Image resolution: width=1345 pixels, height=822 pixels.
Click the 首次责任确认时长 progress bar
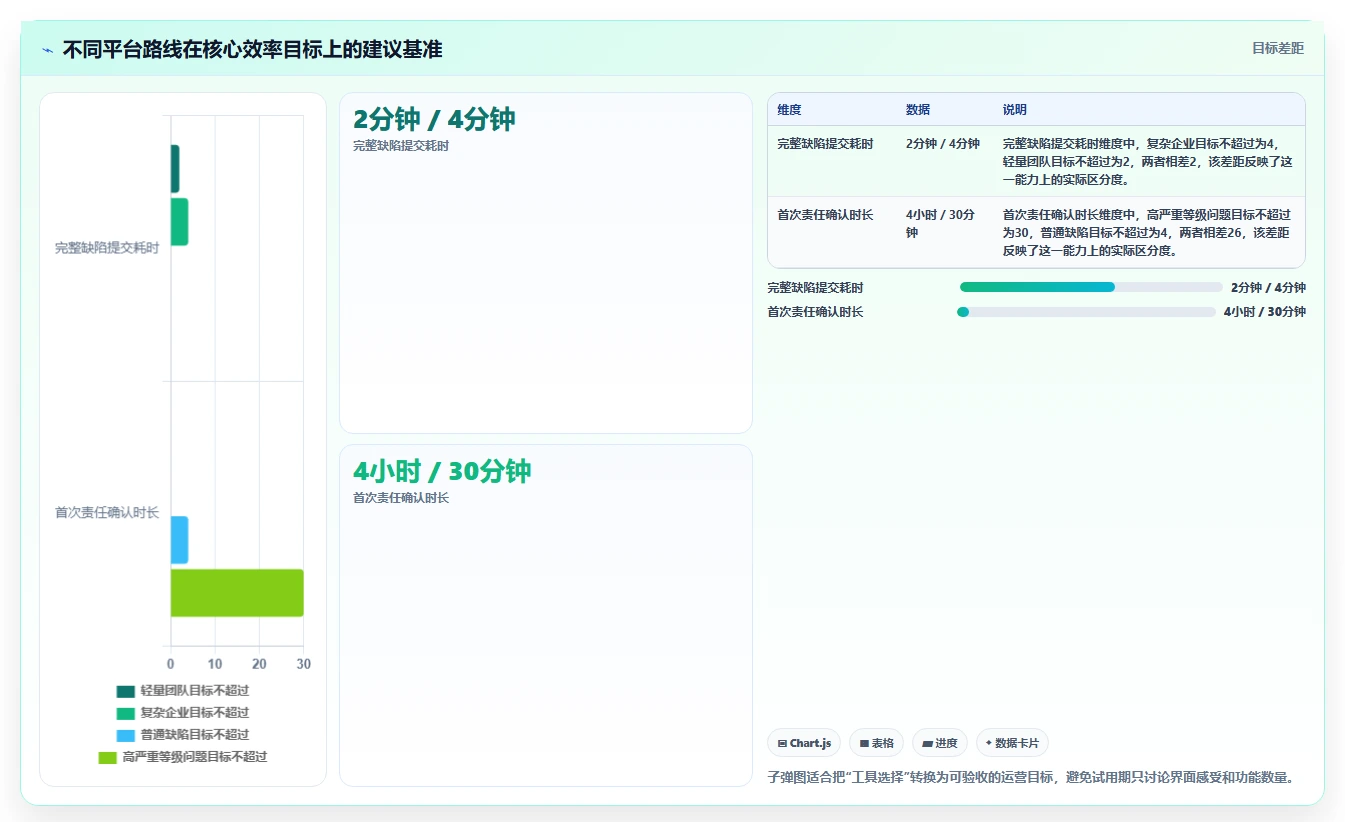click(1086, 312)
